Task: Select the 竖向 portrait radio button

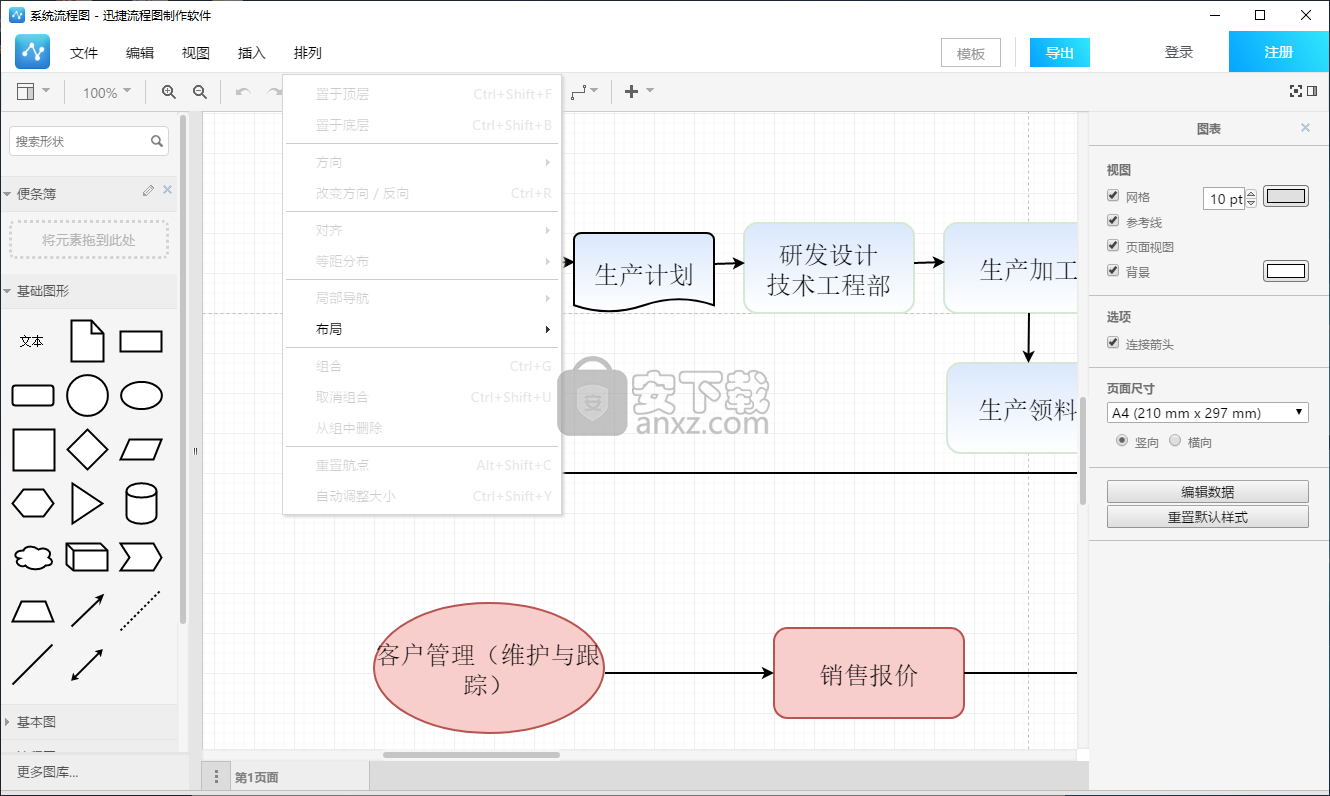Action: pyautogui.click(x=1122, y=440)
